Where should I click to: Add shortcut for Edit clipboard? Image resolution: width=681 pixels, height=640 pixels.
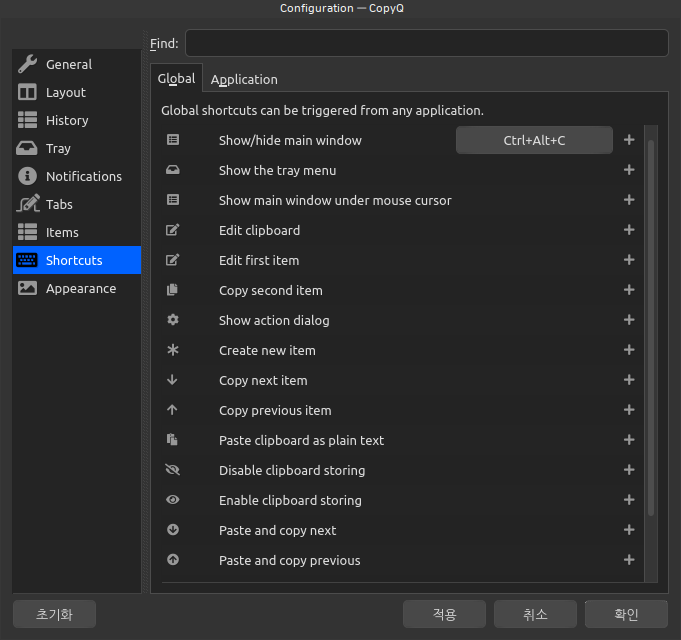[629, 230]
